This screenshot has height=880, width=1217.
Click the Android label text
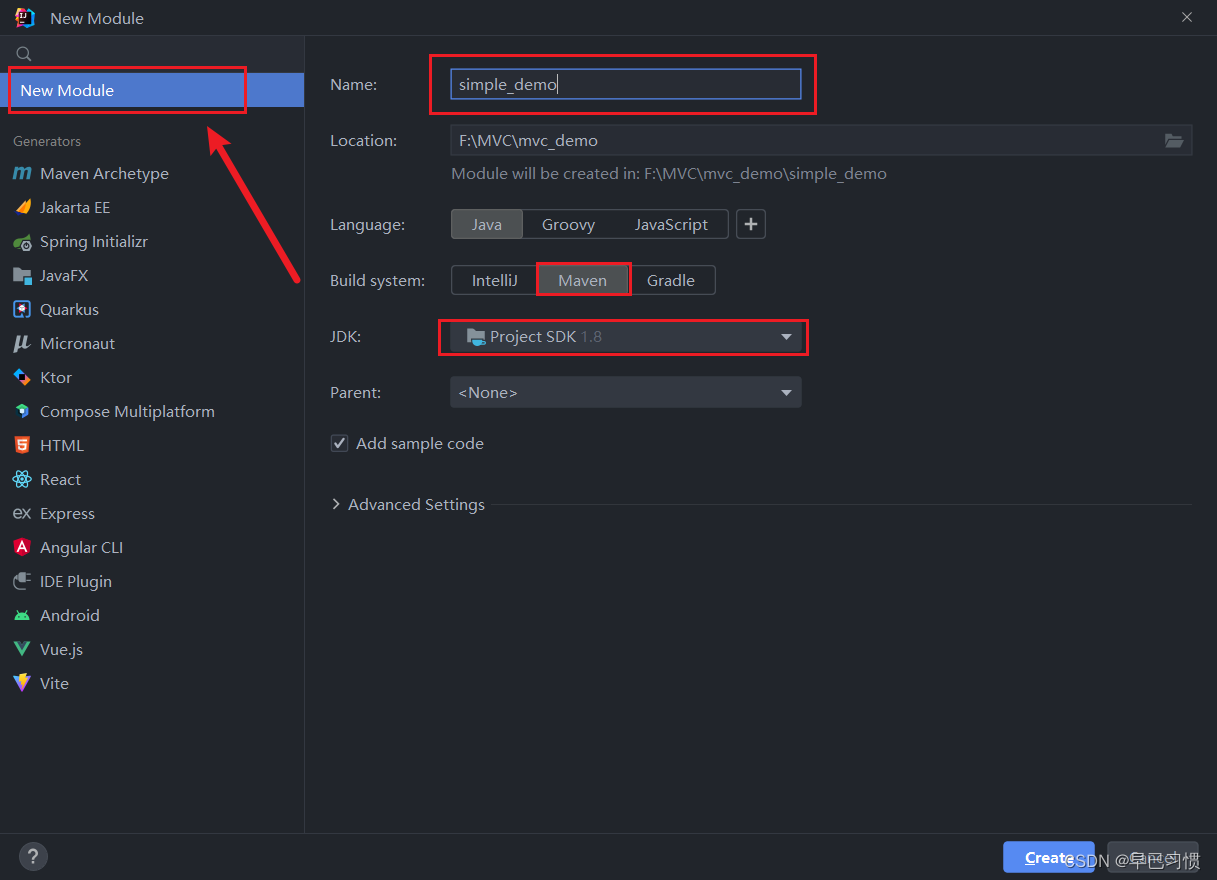pyautogui.click(x=70, y=615)
